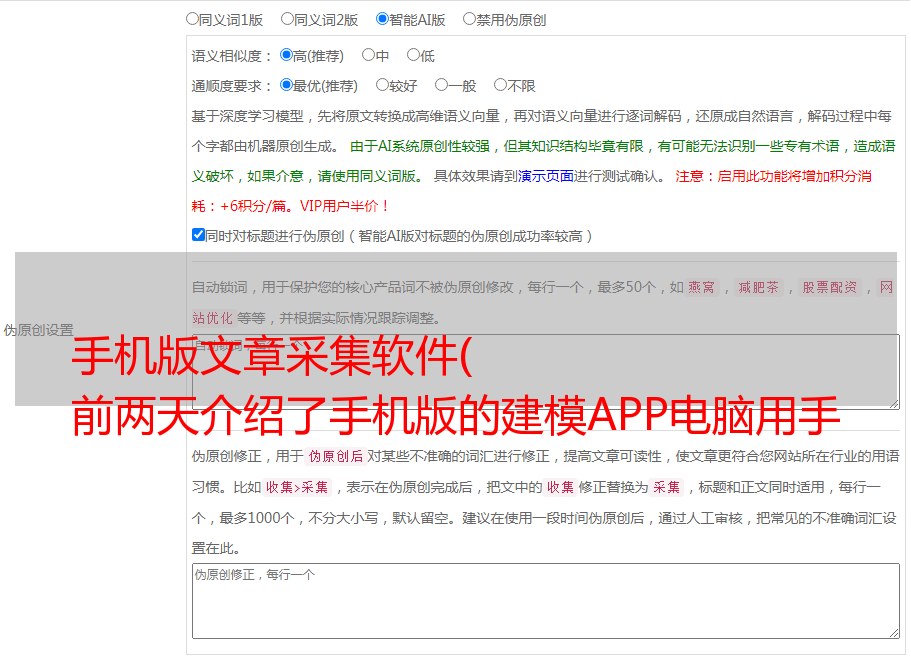
Task: Set 通顺度要求 to 最优(推荐)
Action: [286, 85]
